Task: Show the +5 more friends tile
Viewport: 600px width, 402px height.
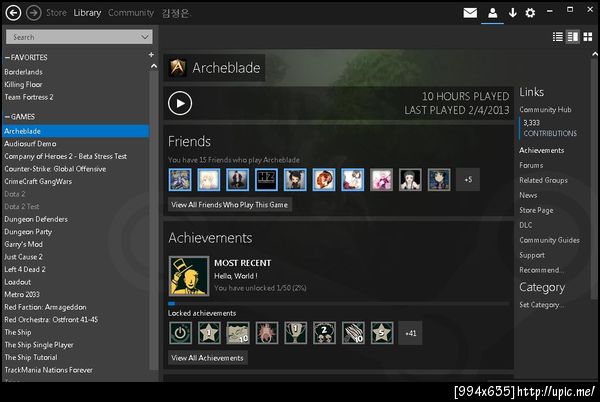Action: (468, 179)
